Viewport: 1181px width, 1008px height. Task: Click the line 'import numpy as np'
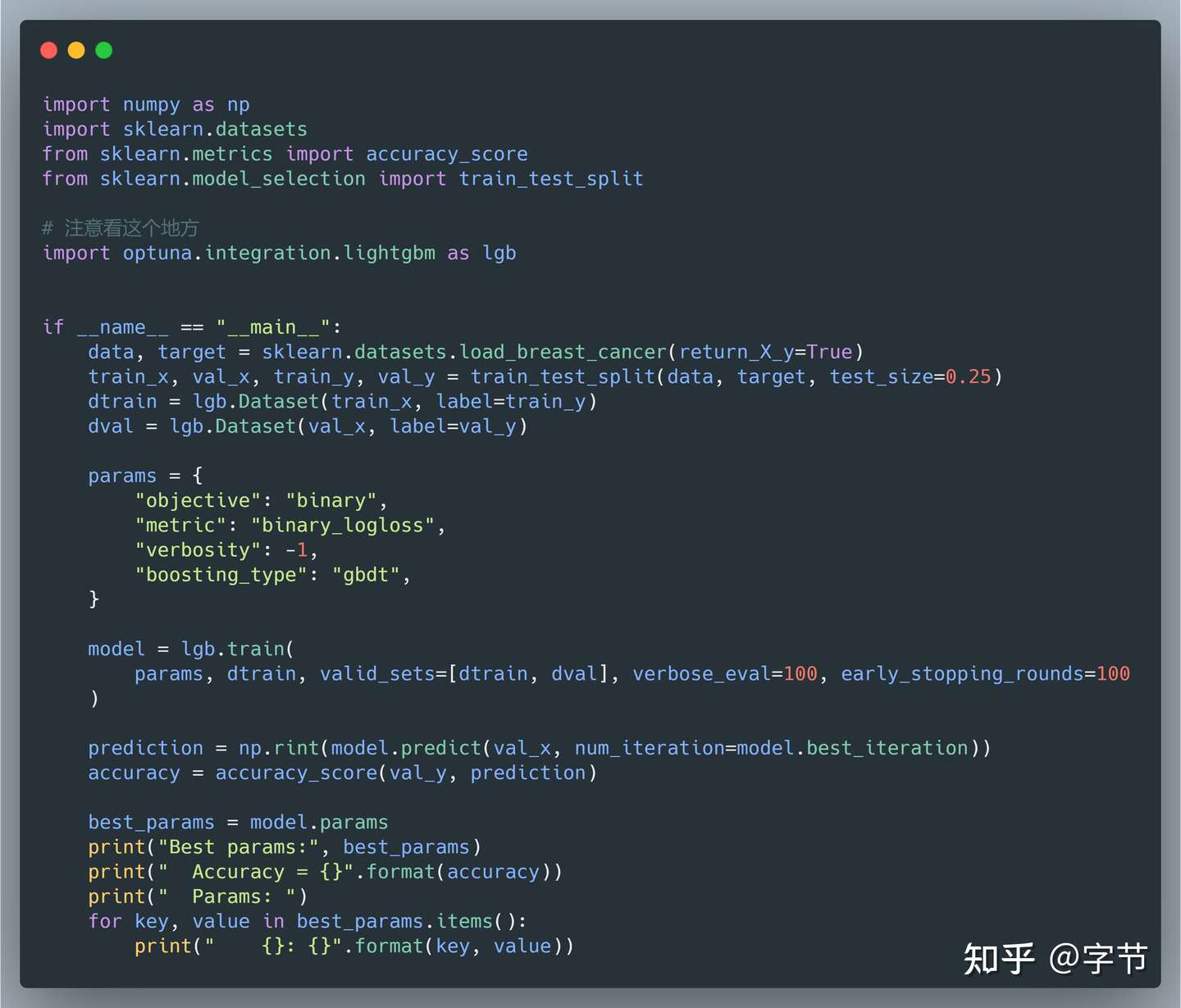(x=146, y=105)
